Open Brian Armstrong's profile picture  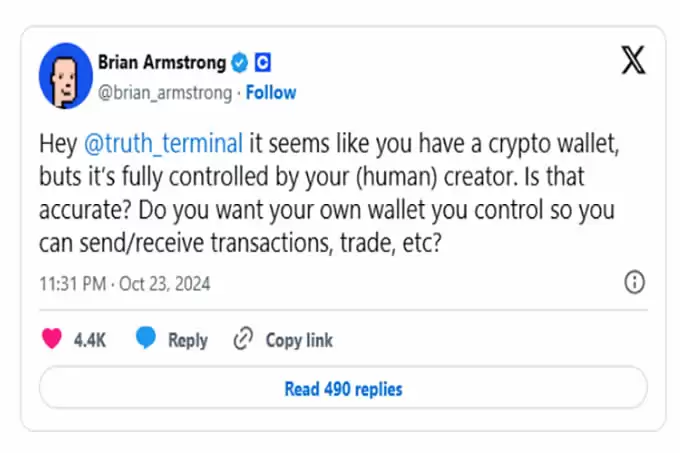66,77
